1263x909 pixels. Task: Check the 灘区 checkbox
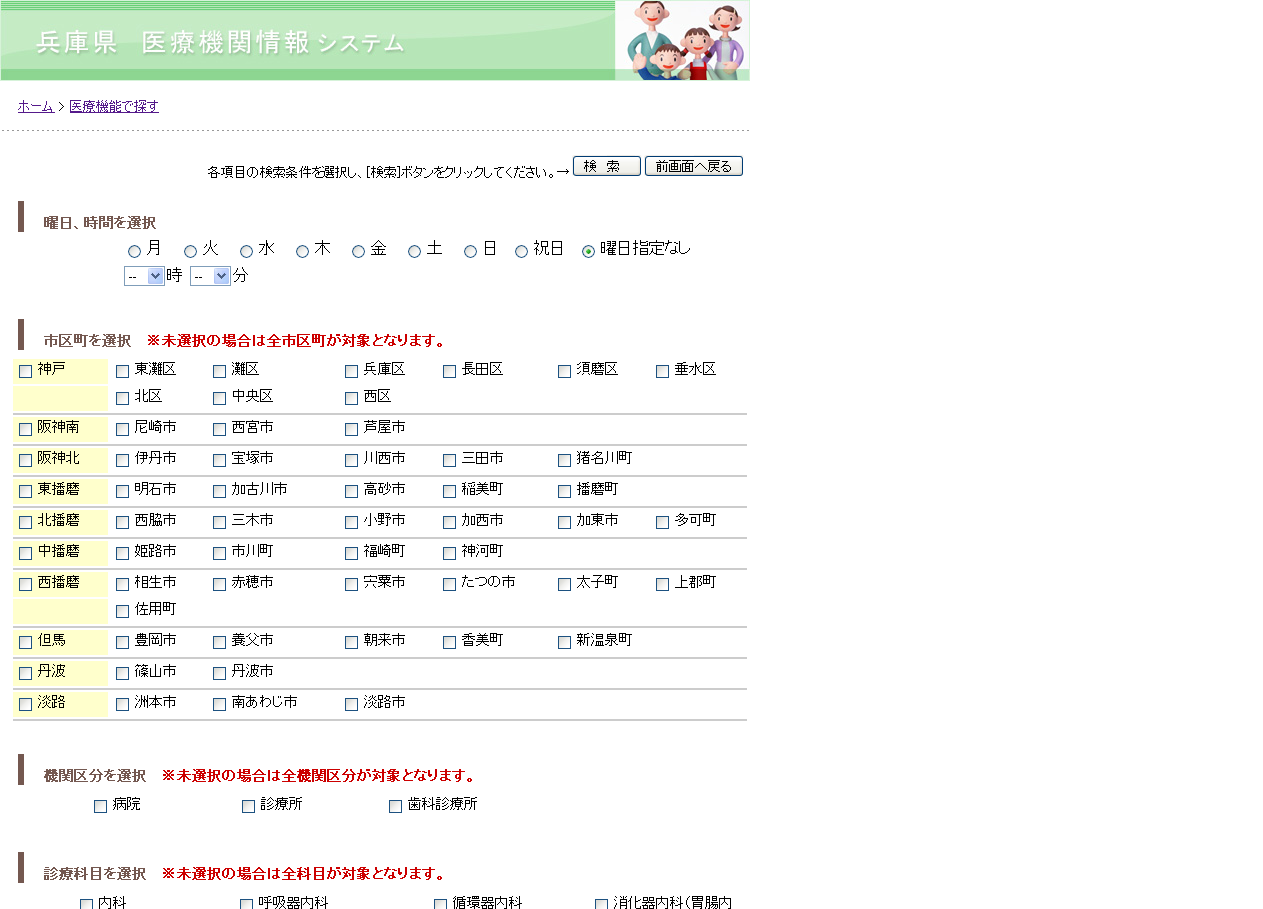pyautogui.click(x=220, y=372)
